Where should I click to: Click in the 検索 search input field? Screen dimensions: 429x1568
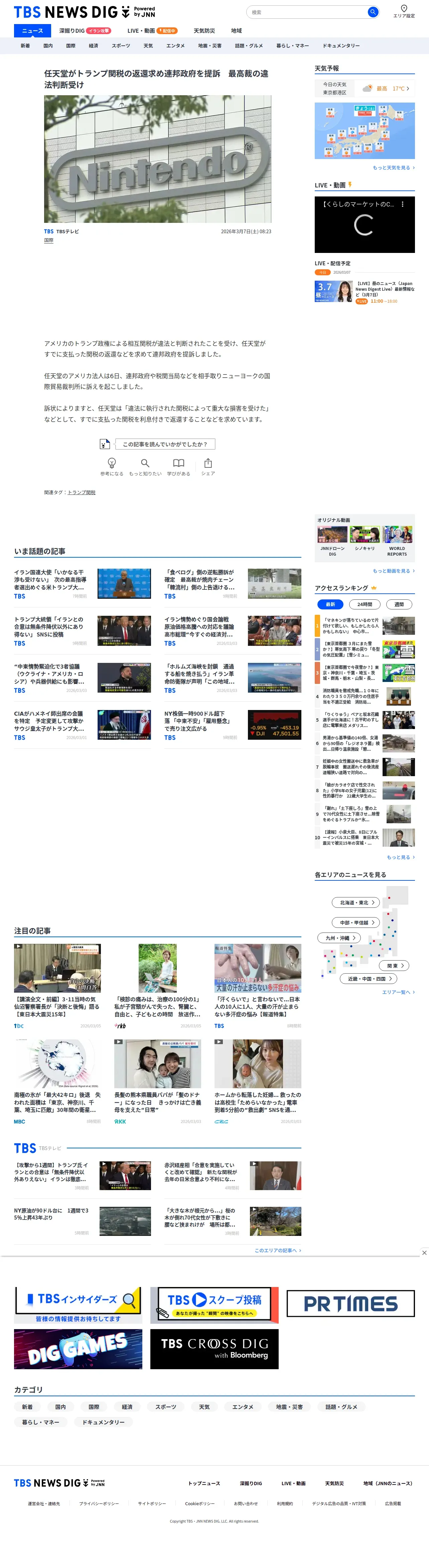tap(307, 12)
